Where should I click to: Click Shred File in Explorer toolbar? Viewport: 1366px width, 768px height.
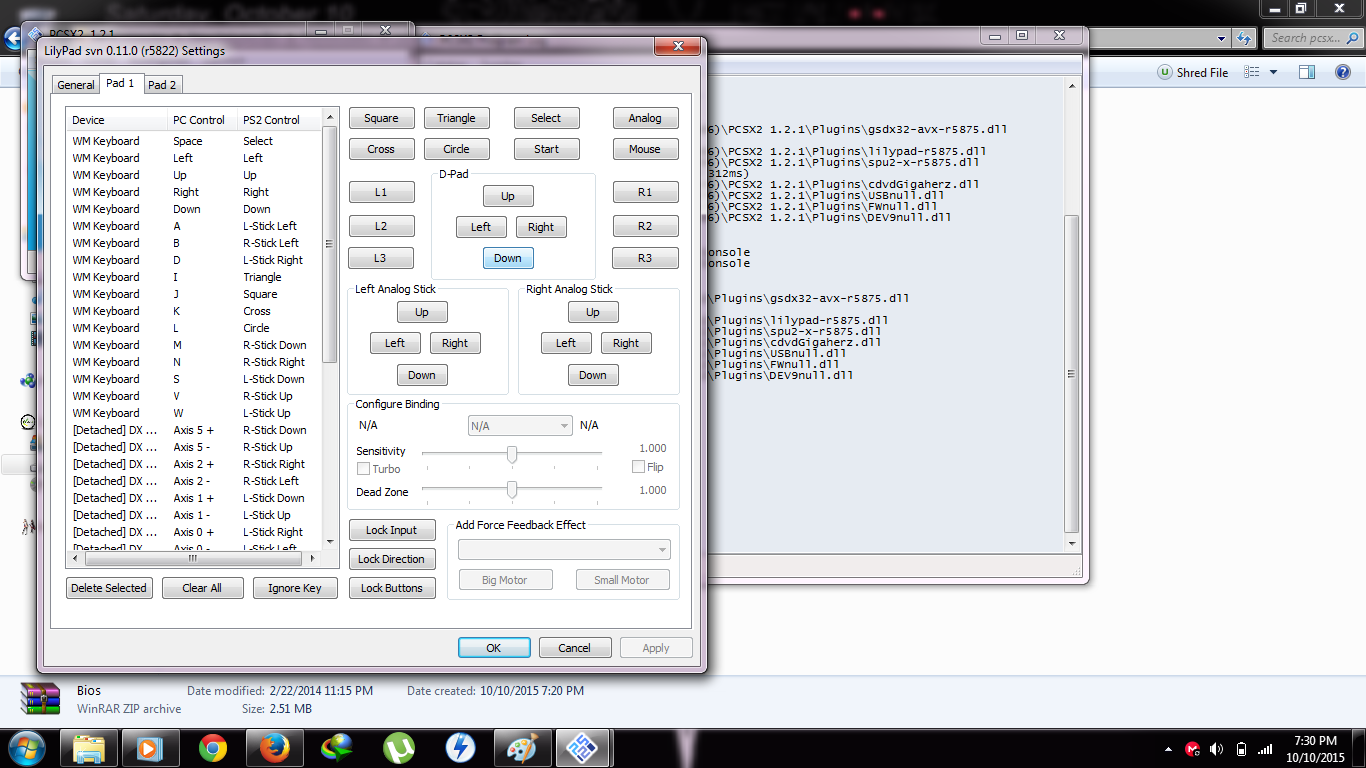point(1193,73)
